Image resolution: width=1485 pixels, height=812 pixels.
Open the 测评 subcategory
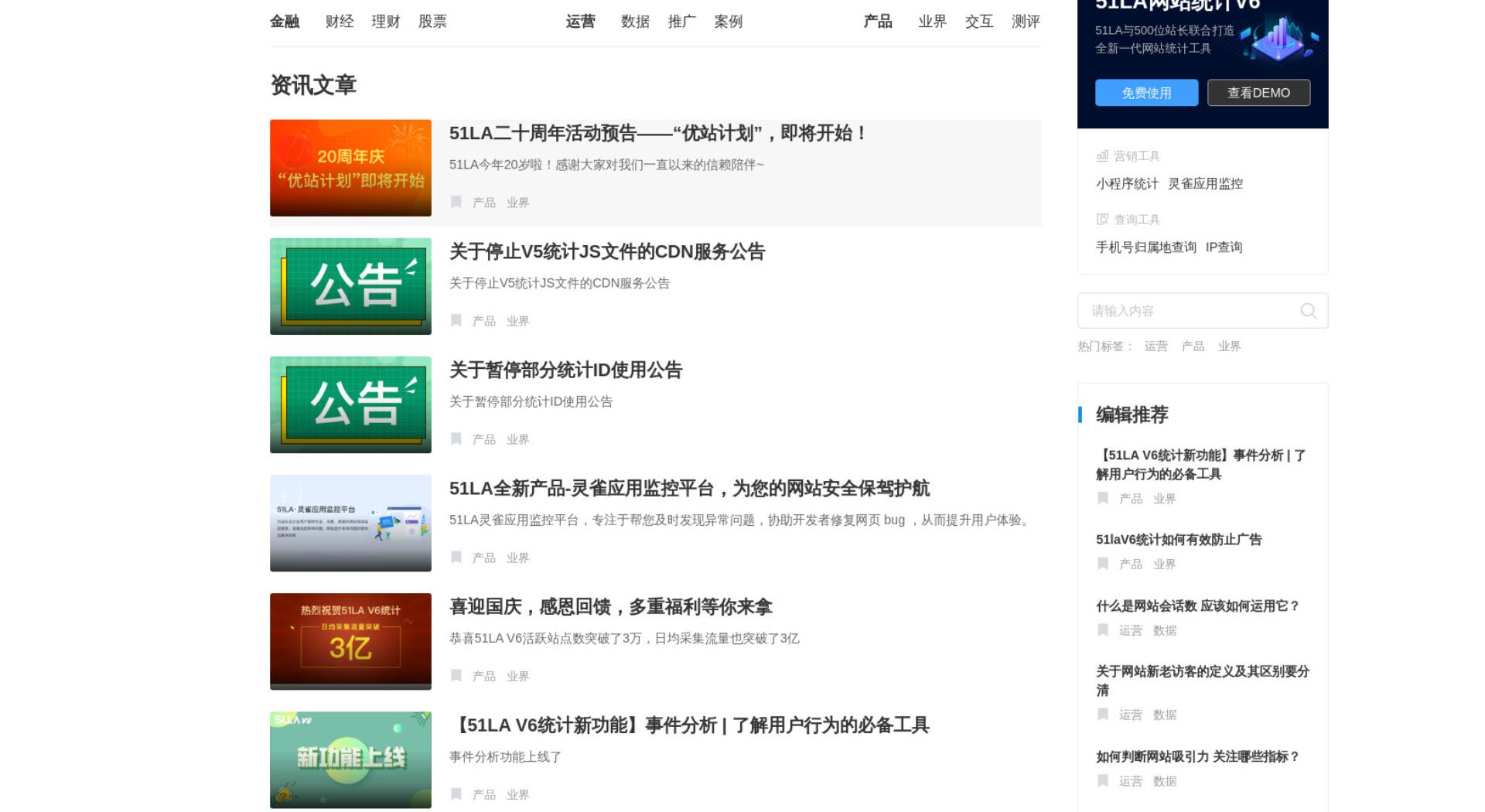point(1026,22)
